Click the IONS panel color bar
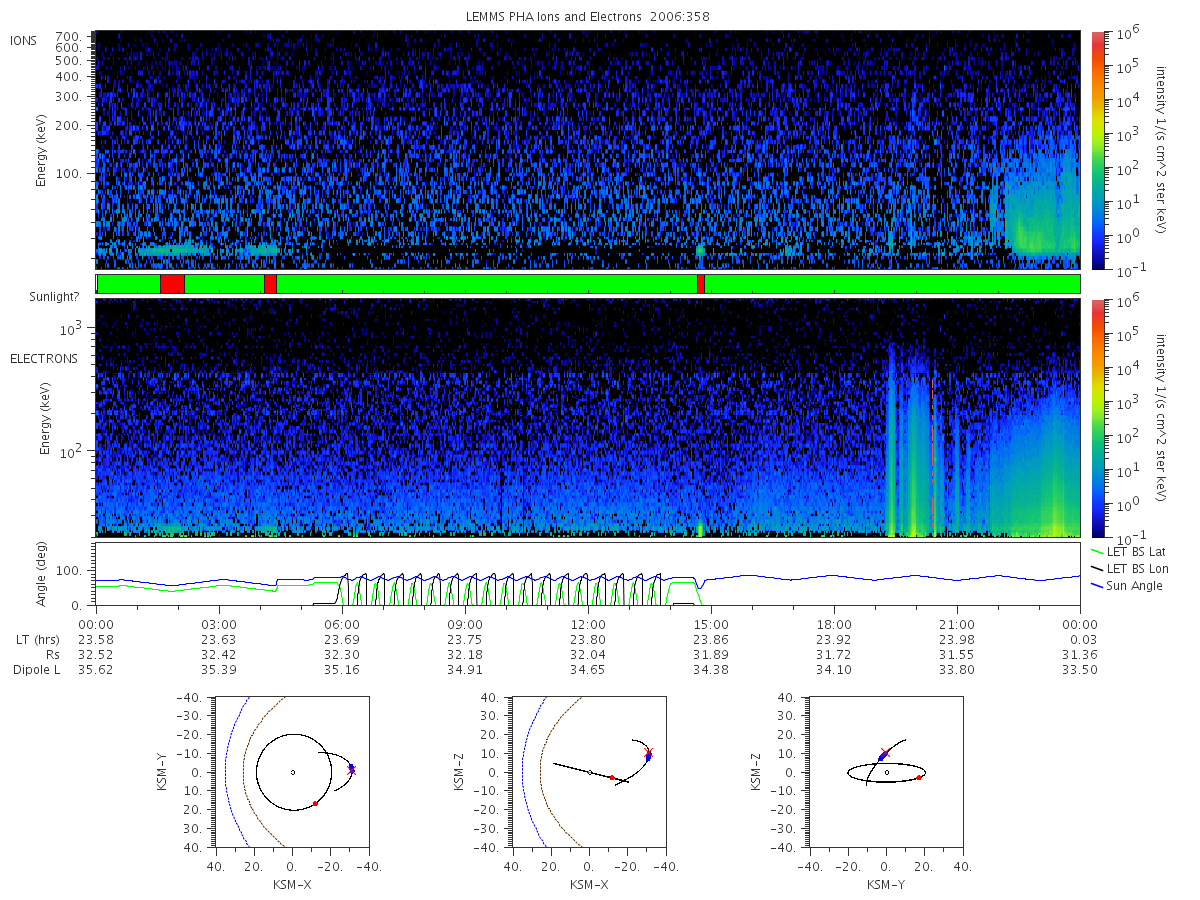 (1097, 150)
